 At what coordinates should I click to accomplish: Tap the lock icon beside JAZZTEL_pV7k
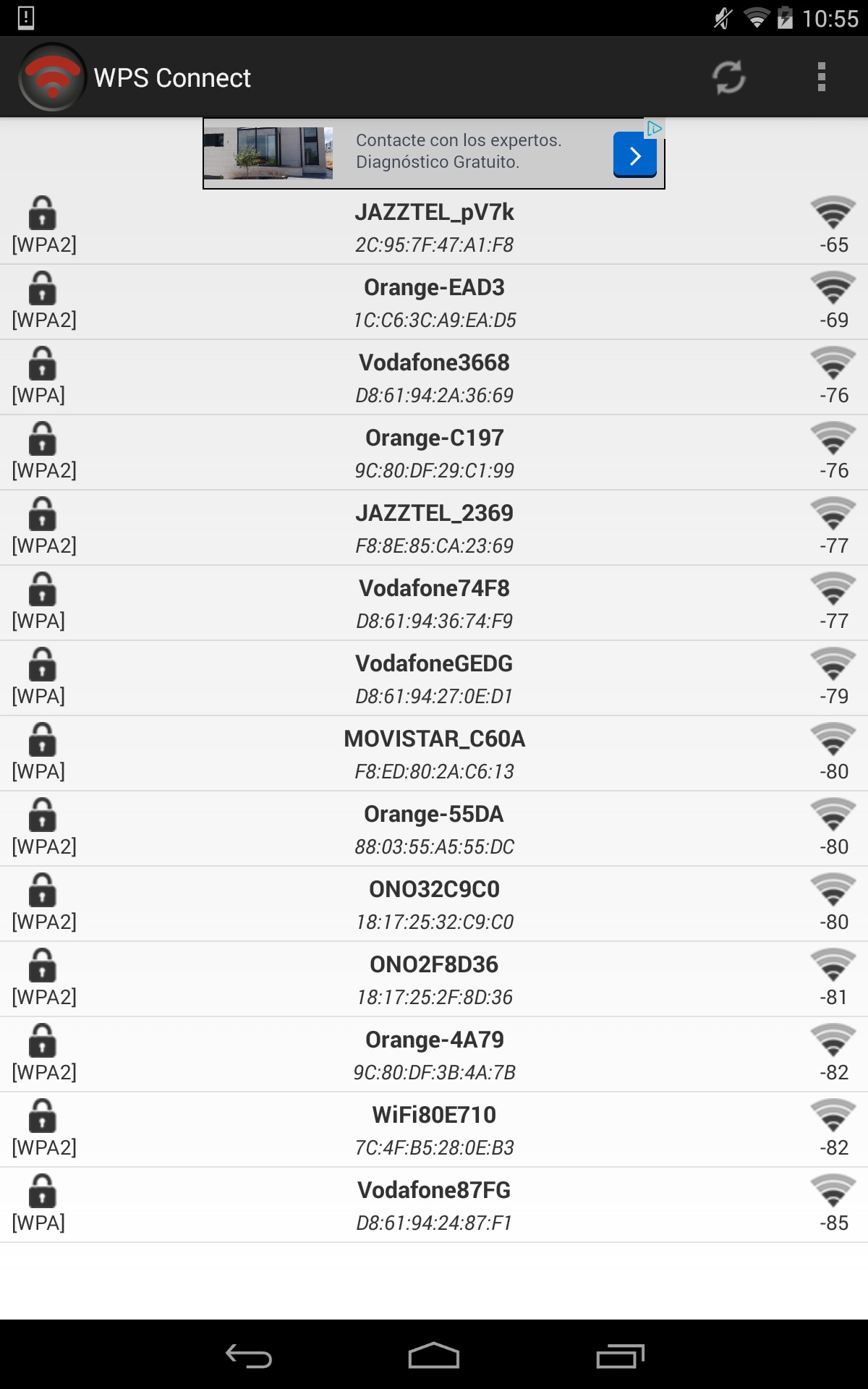click(x=42, y=213)
